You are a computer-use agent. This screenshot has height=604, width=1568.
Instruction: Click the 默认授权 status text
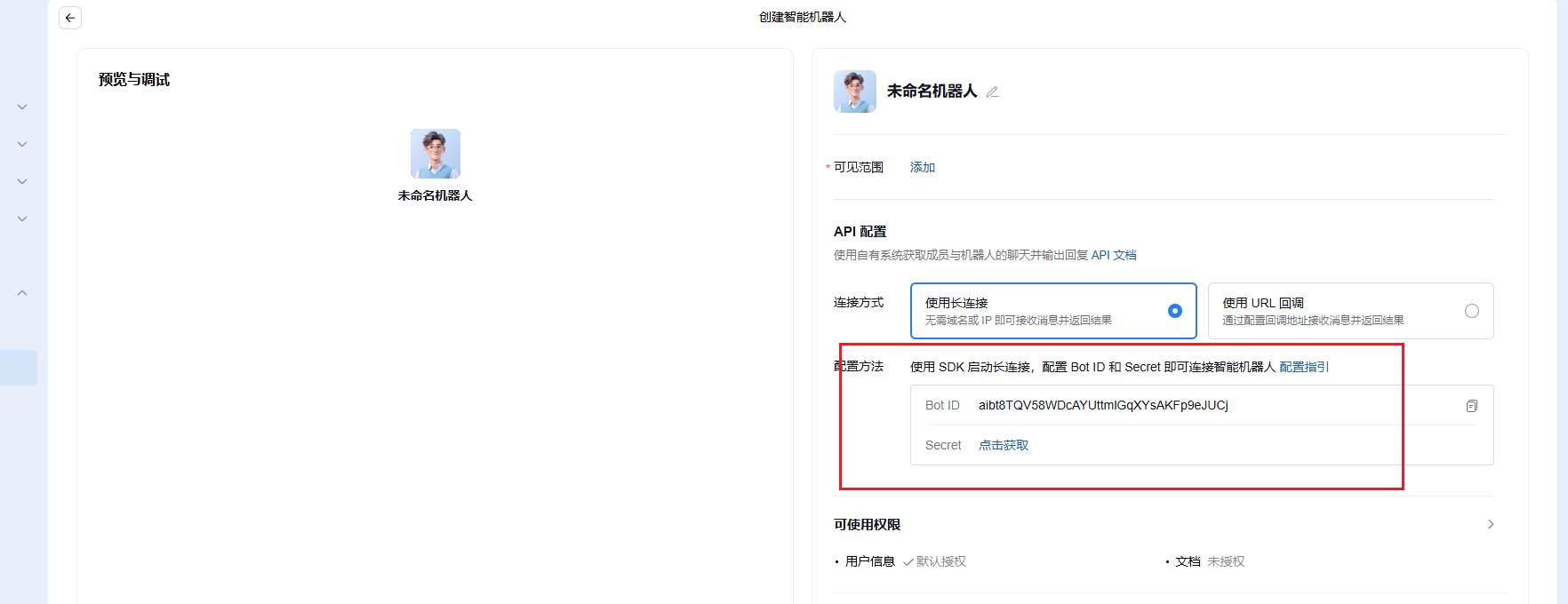[940, 561]
